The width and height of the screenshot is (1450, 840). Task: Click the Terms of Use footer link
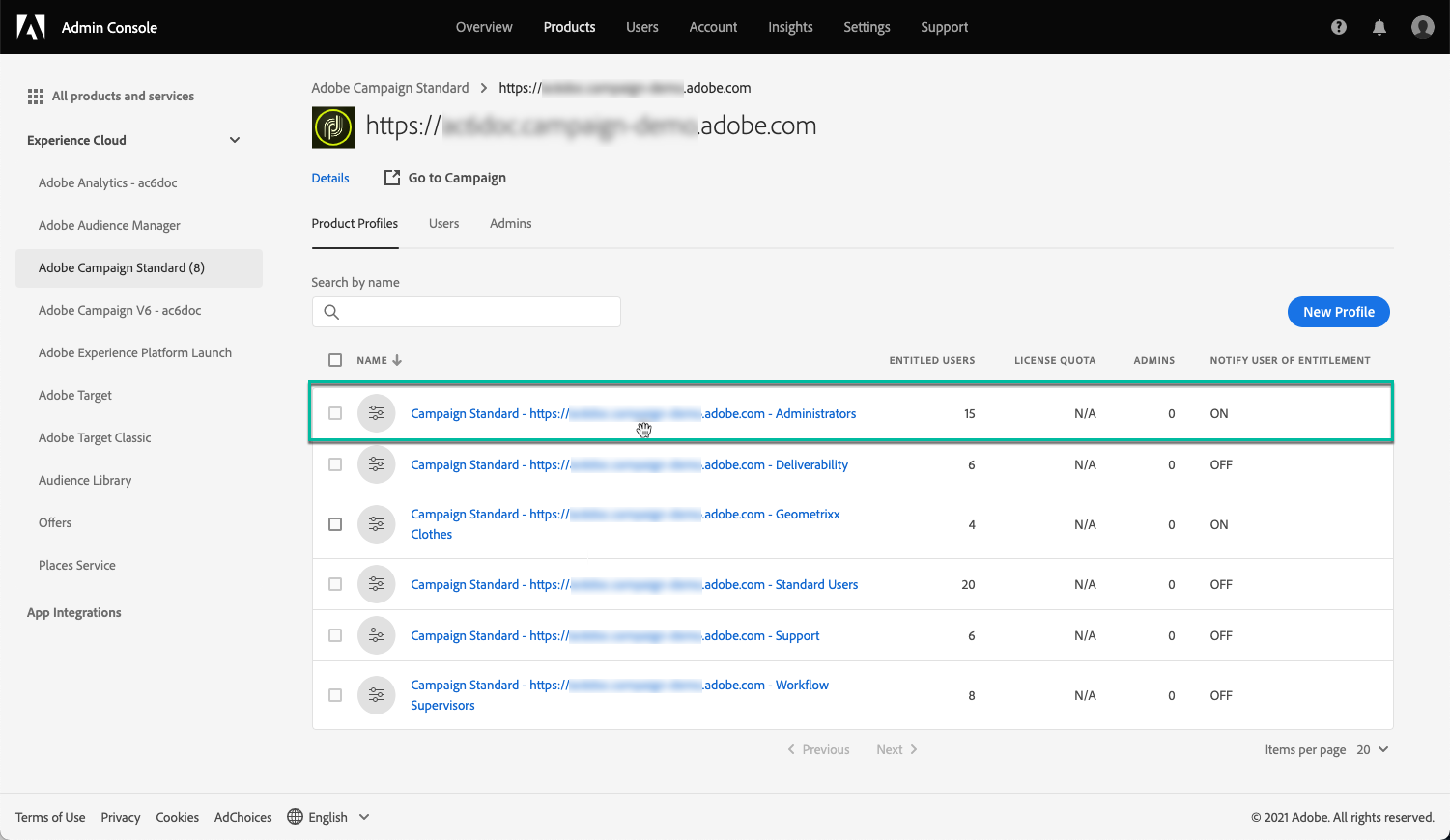click(50, 817)
